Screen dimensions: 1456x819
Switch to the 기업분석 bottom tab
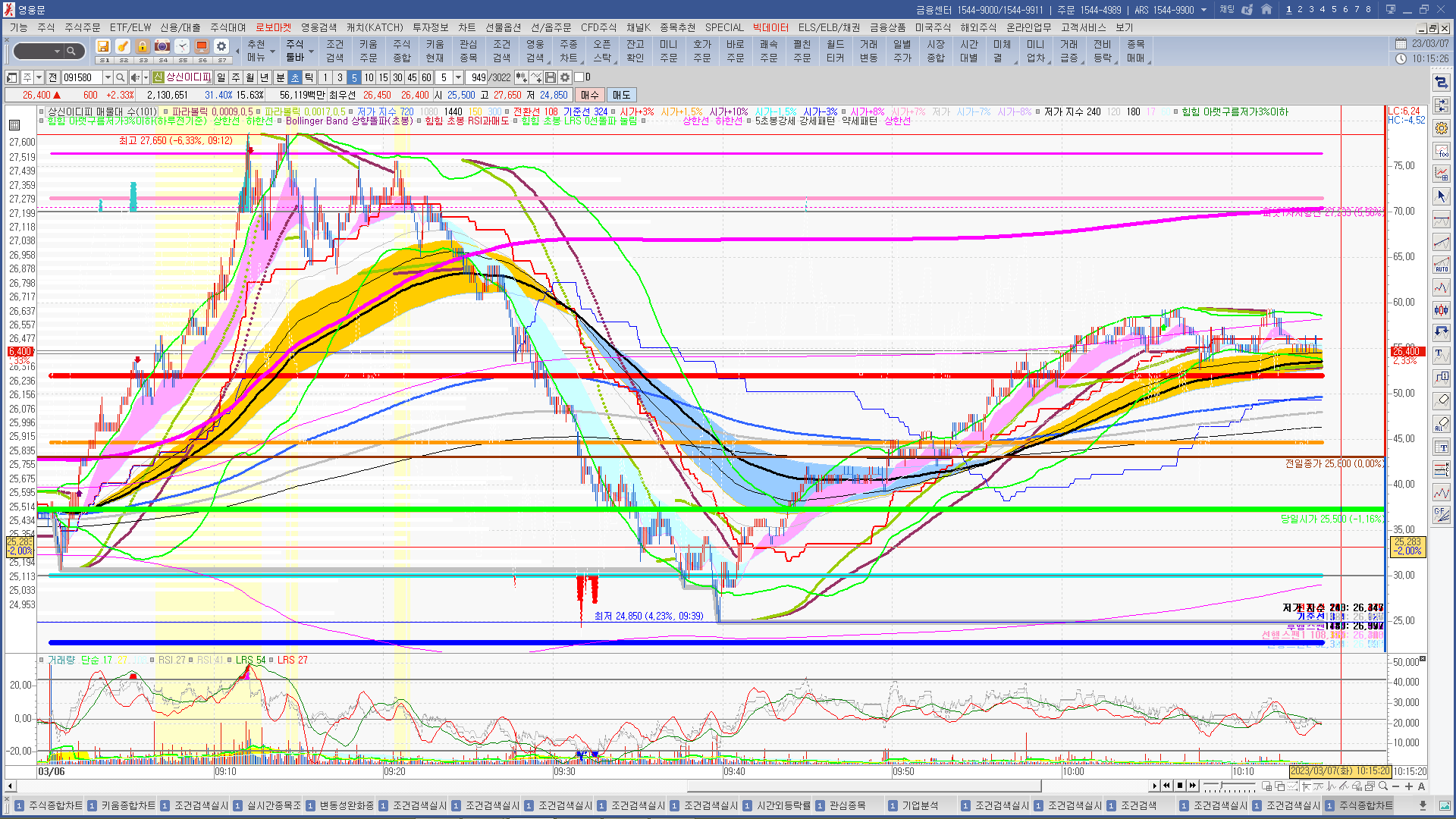click(920, 805)
